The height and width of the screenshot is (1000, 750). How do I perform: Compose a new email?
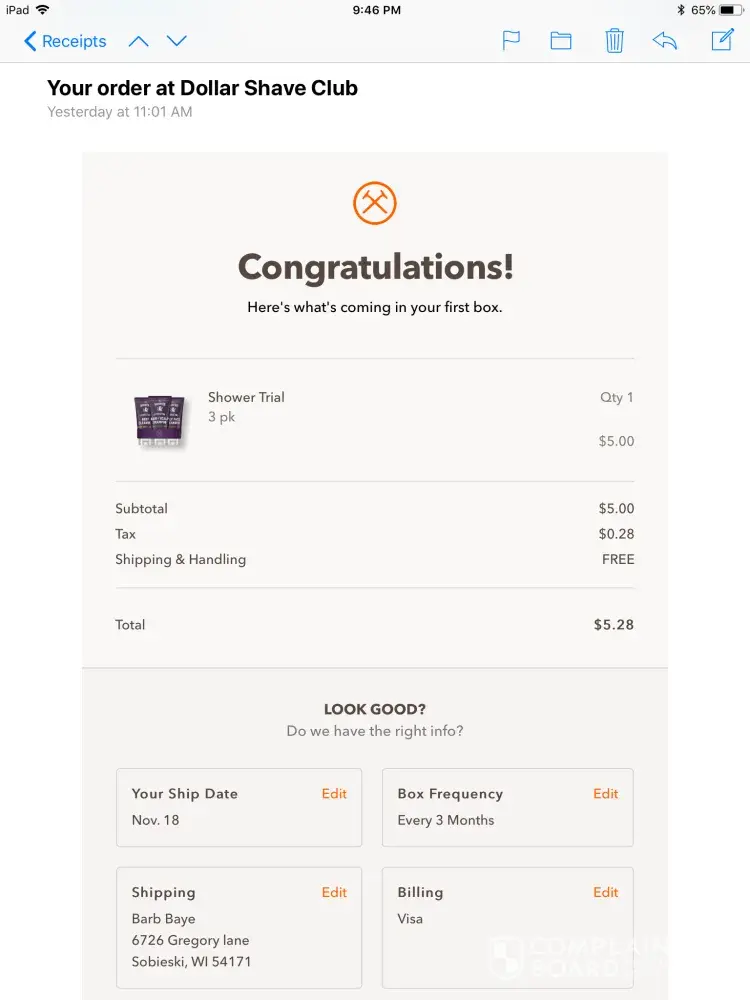coord(722,40)
